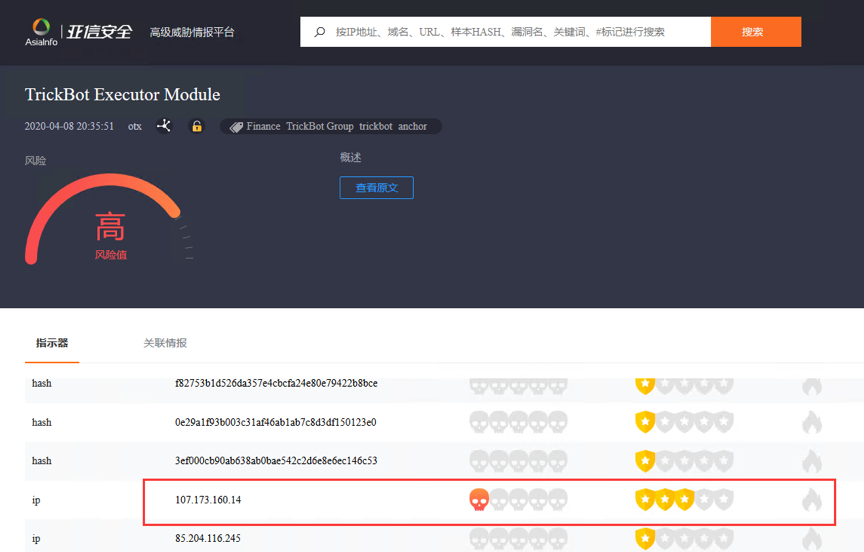
Task: Click red skull icon in 107.173.160.14 row
Action: click(479, 500)
